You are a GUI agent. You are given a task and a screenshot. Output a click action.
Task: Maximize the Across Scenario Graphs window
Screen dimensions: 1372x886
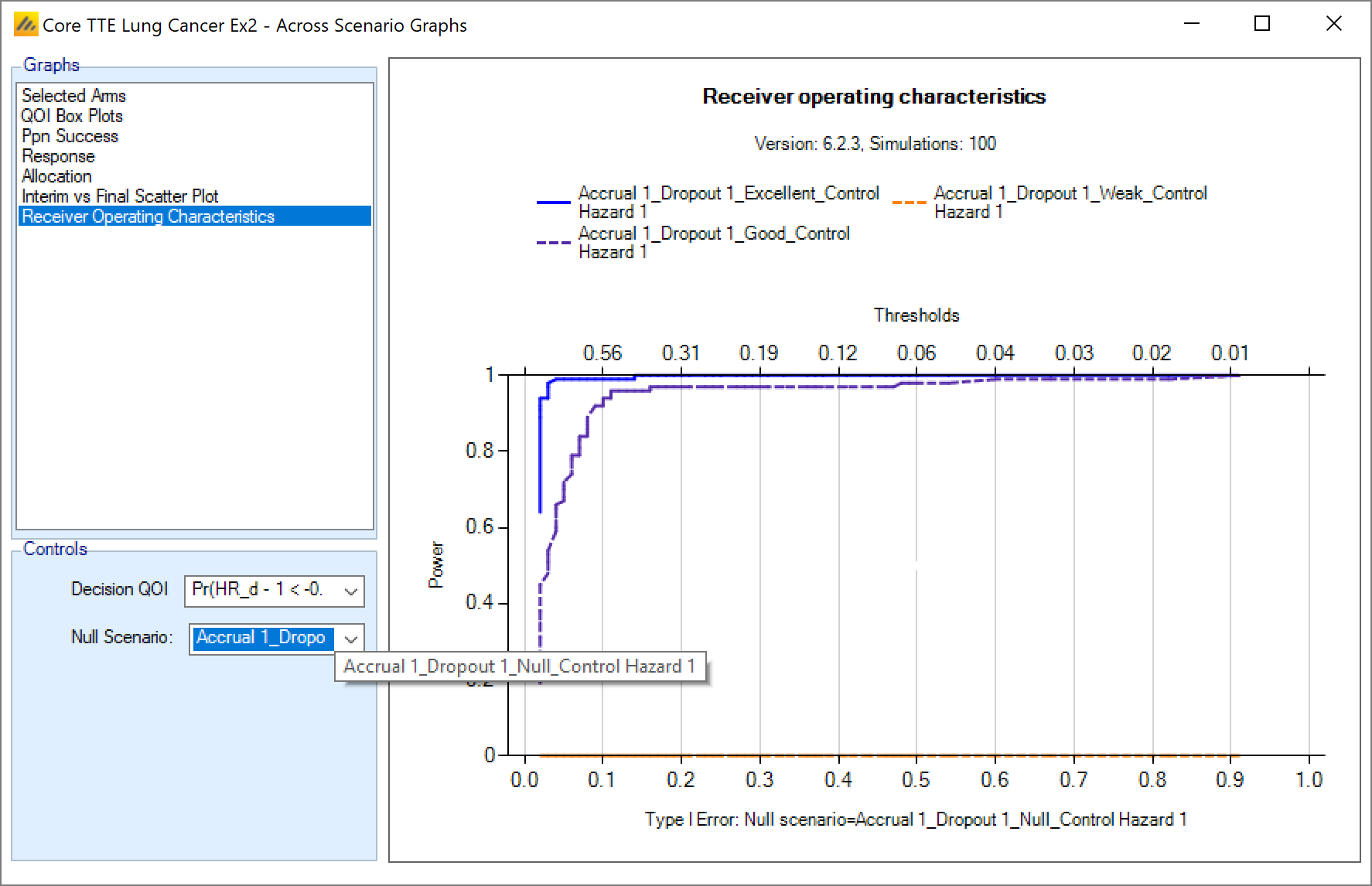pos(1262,24)
